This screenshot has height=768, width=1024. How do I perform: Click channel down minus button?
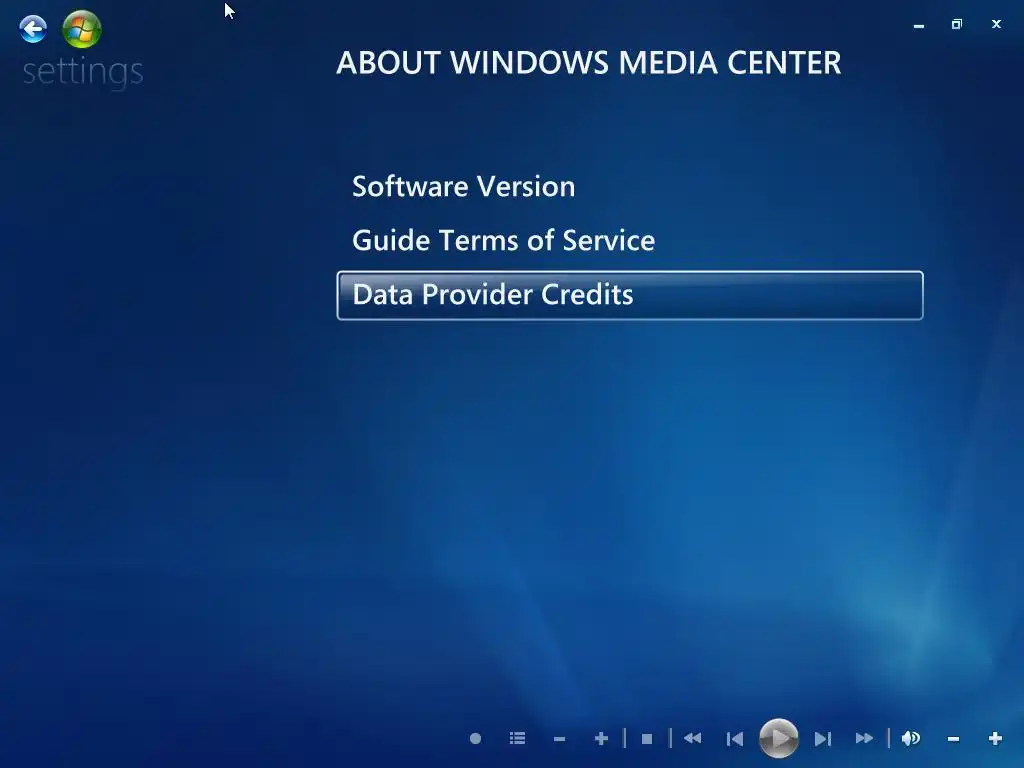click(x=559, y=739)
